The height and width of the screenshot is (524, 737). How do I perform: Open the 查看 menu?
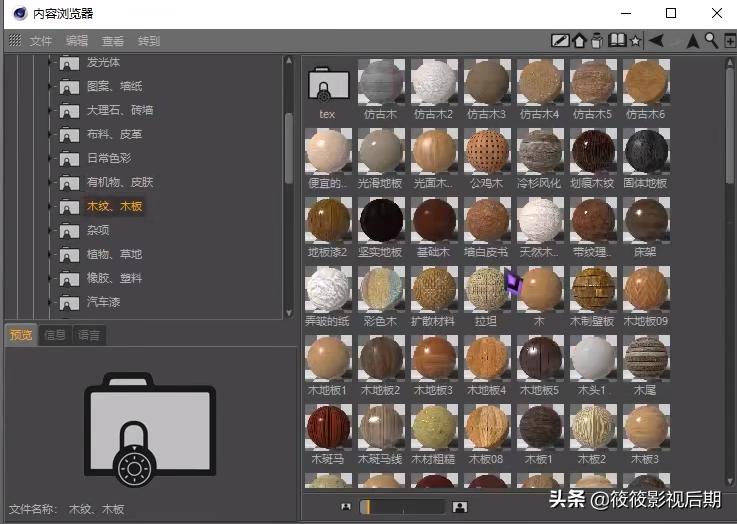point(113,41)
